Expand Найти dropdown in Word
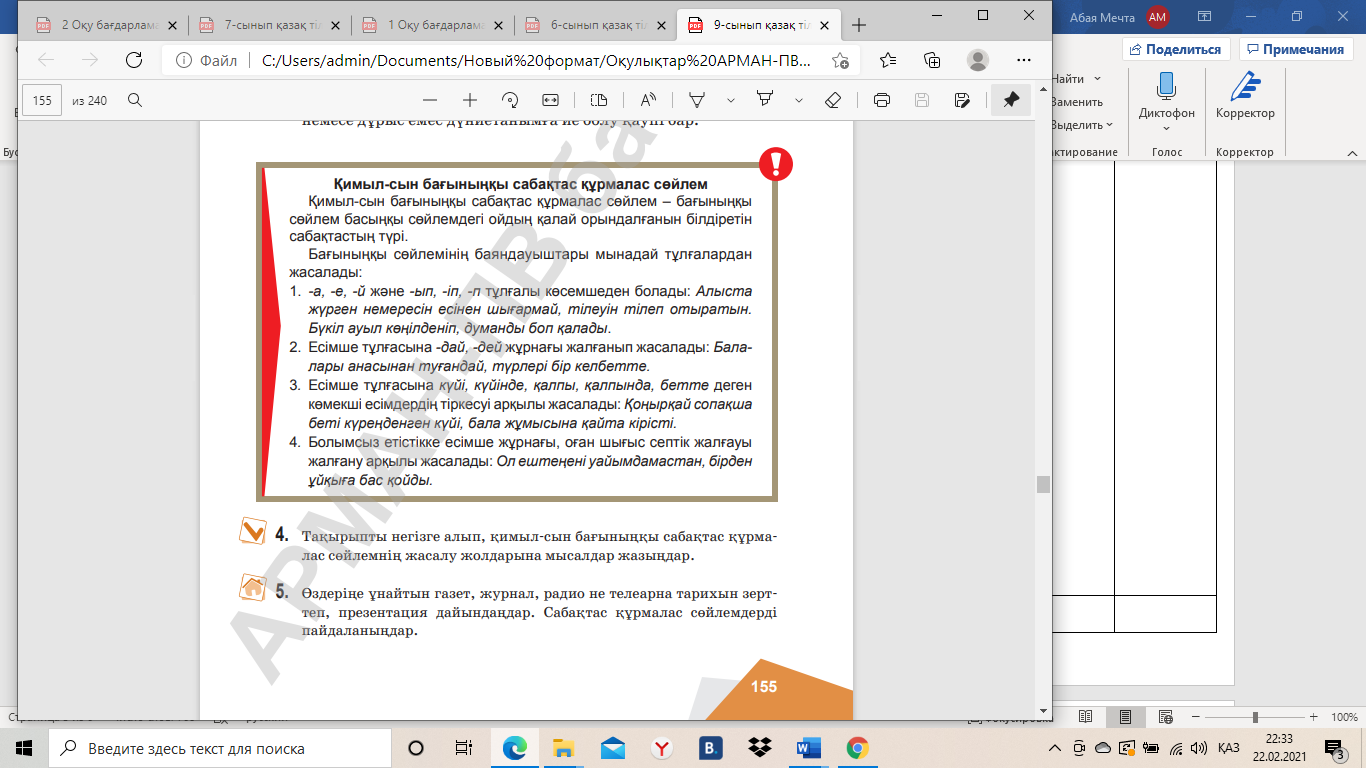The height and width of the screenshot is (768, 1366). tap(1097, 78)
